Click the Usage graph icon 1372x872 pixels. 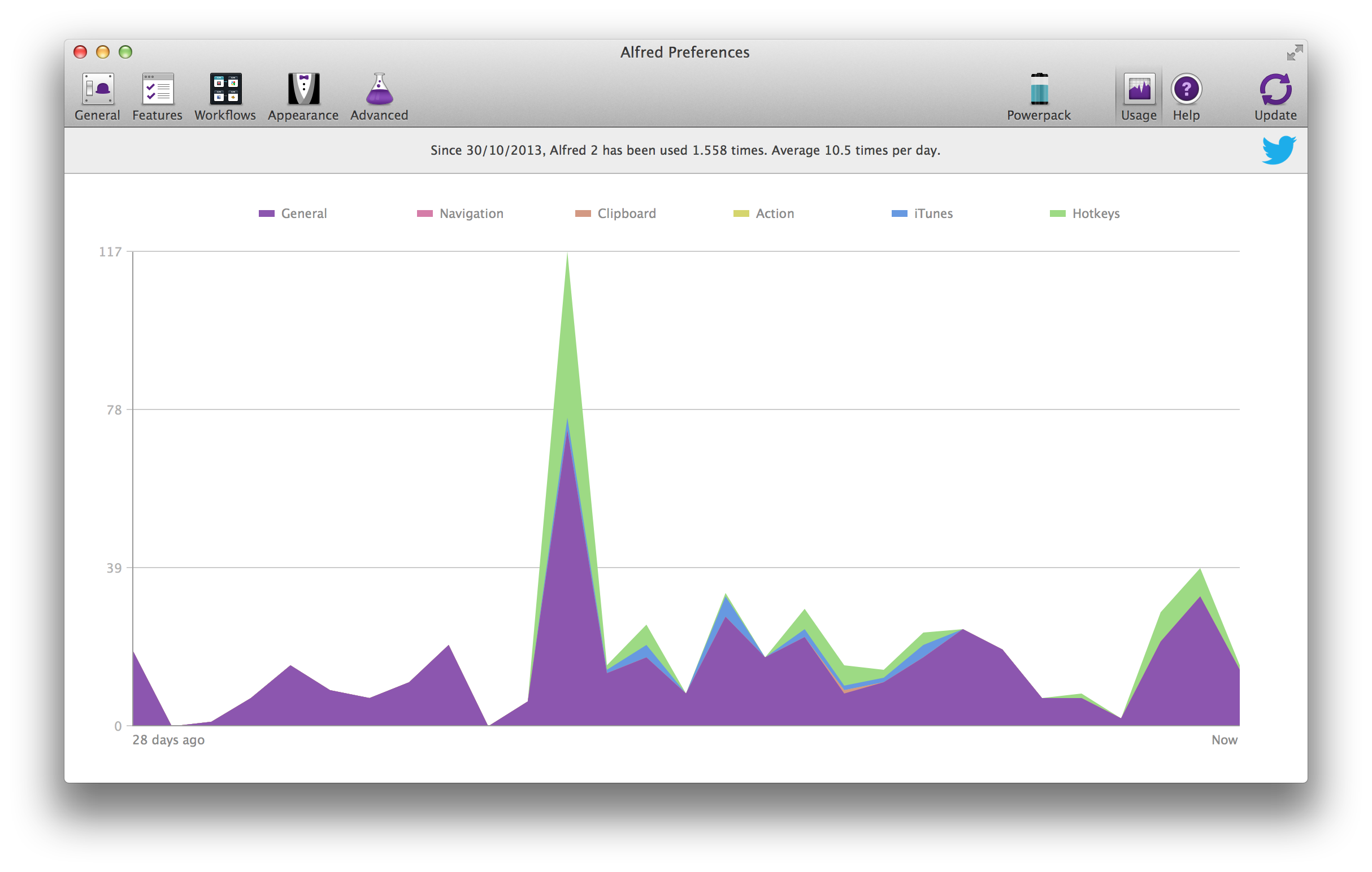(x=1139, y=89)
